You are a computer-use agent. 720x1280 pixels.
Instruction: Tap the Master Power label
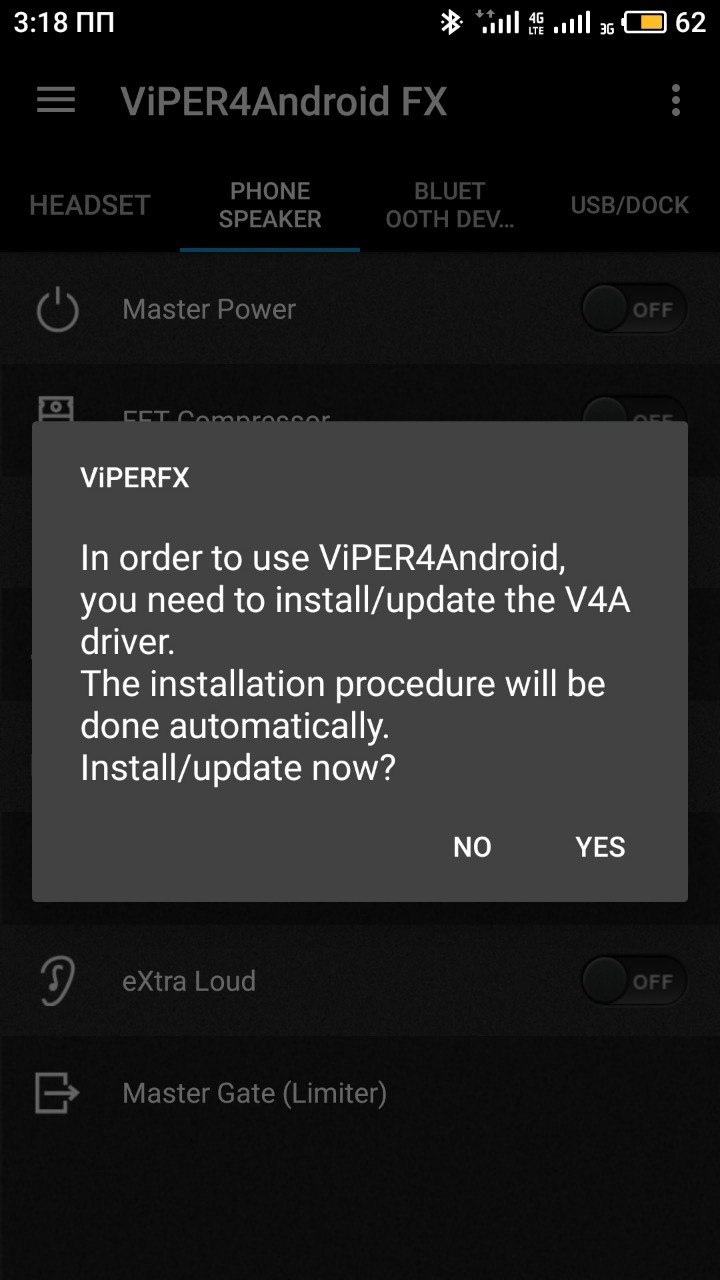point(209,309)
